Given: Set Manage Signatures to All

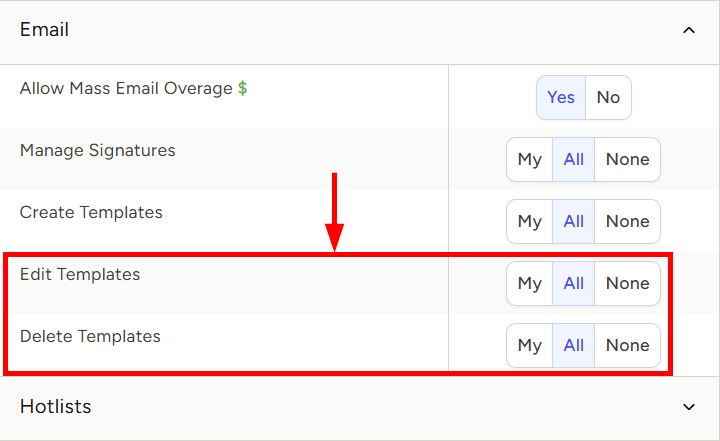Looking at the screenshot, I should pos(574,159).
